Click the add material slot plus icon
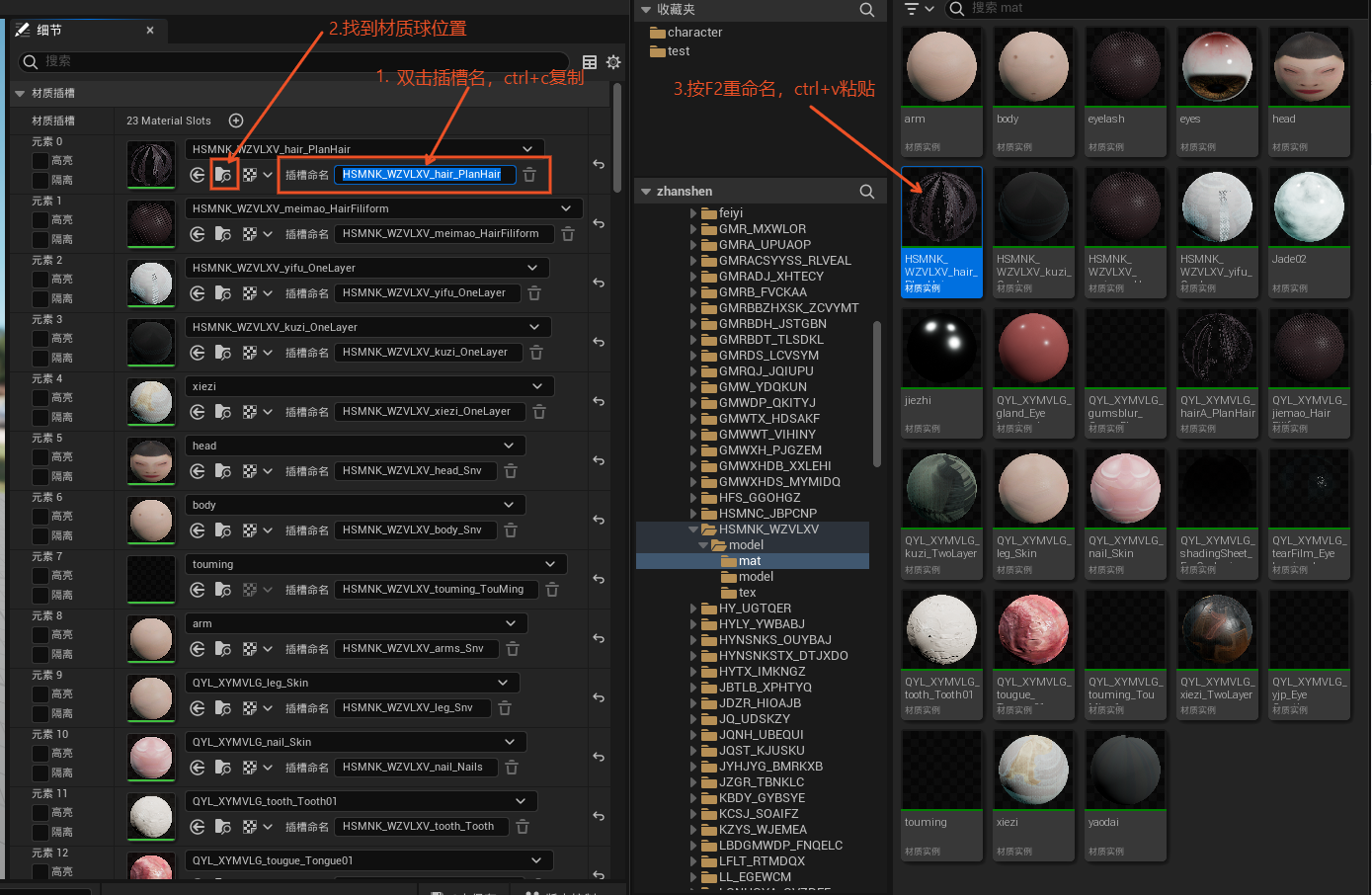This screenshot has height=895, width=1372. pyautogui.click(x=235, y=121)
